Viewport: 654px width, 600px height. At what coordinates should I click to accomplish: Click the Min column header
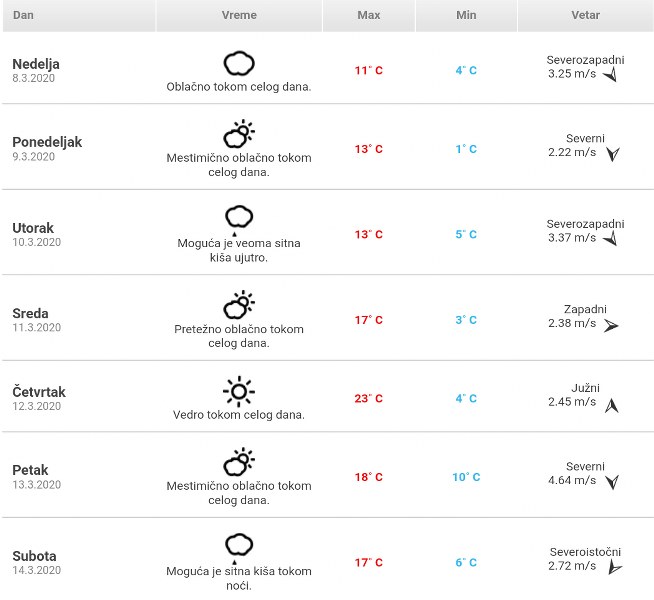click(x=466, y=15)
